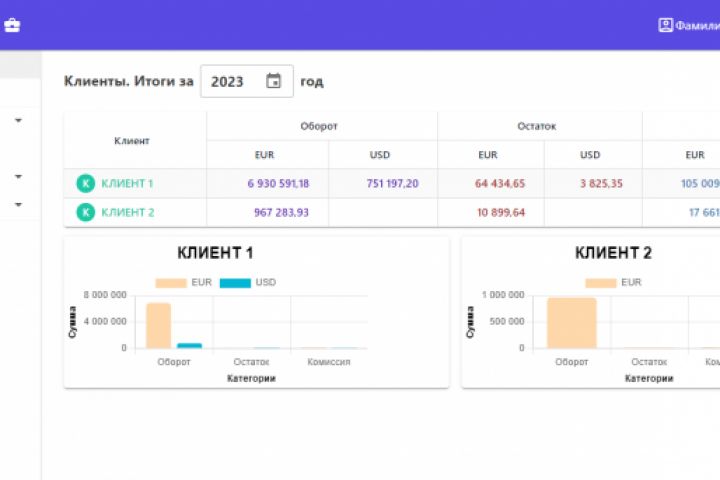Click the EUR subheader under Остаток
720x480 pixels.
[x=488, y=155]
